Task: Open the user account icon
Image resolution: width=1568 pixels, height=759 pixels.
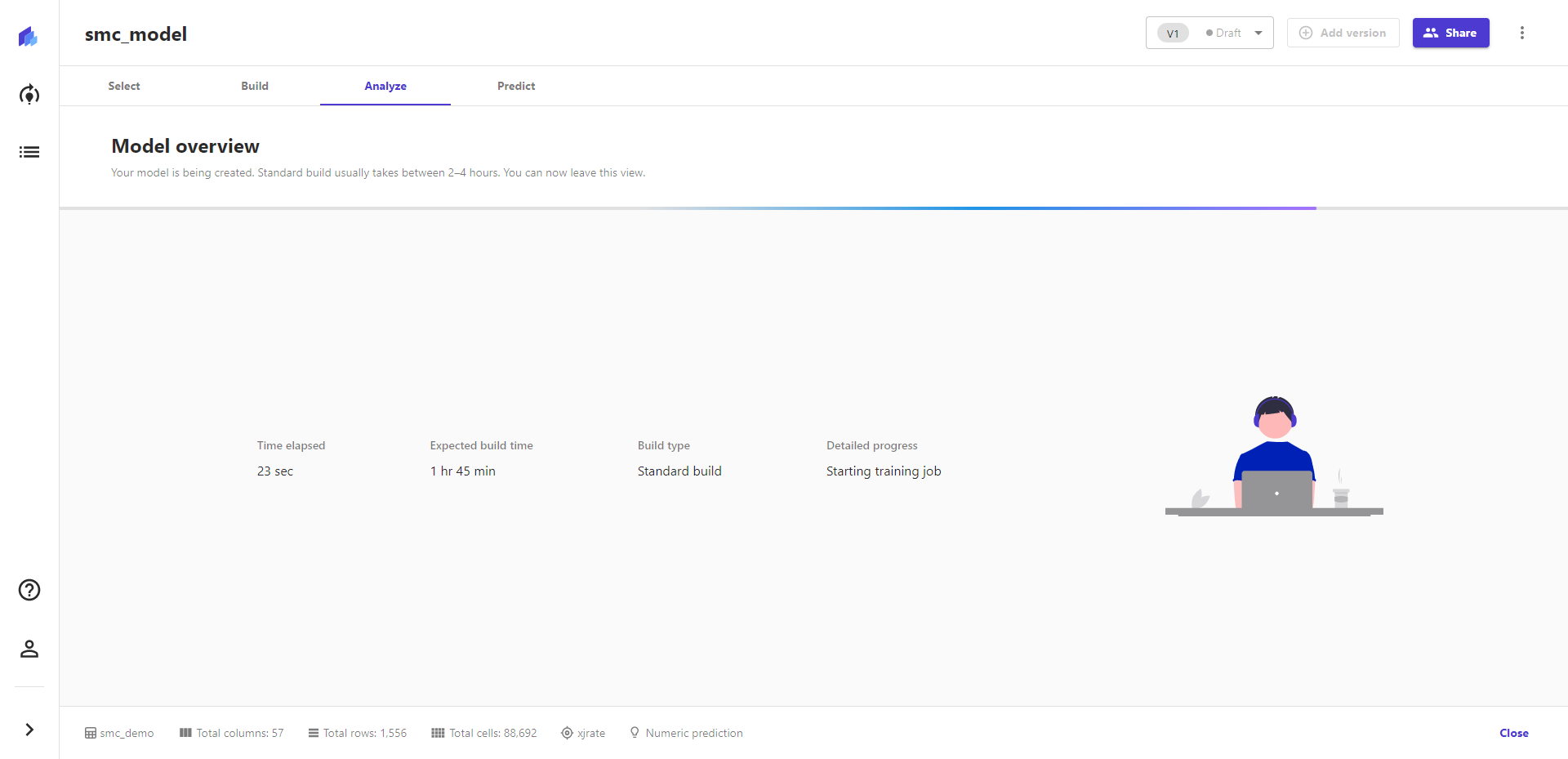Action: tap(29, 649)
